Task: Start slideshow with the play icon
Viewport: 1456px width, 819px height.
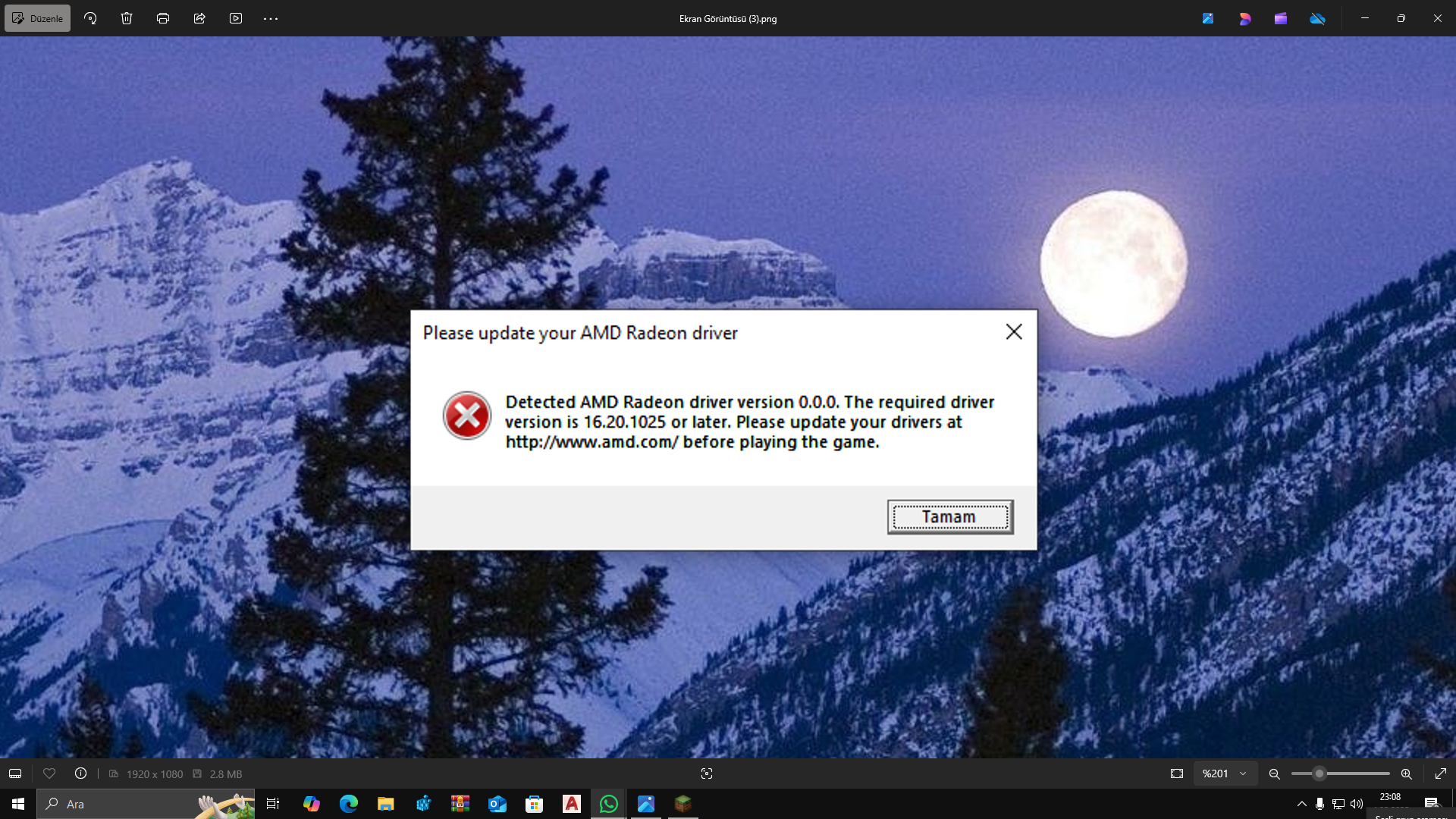Action: 236,18
